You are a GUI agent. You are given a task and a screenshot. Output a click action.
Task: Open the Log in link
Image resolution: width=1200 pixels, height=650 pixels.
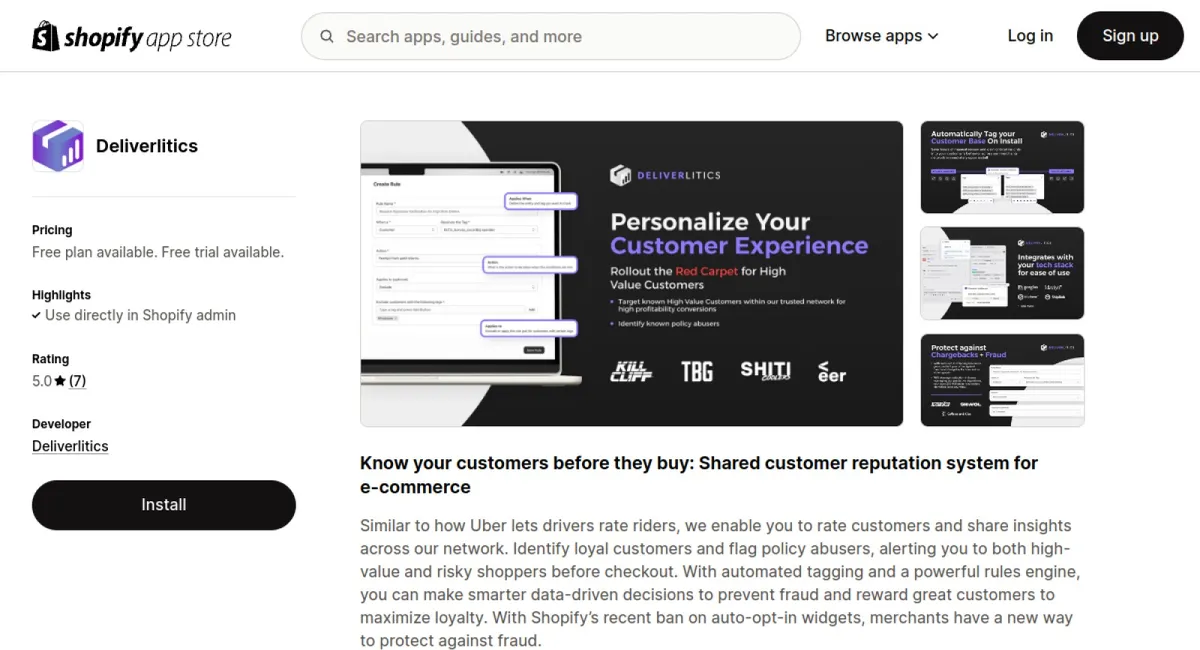(1030, 36)
